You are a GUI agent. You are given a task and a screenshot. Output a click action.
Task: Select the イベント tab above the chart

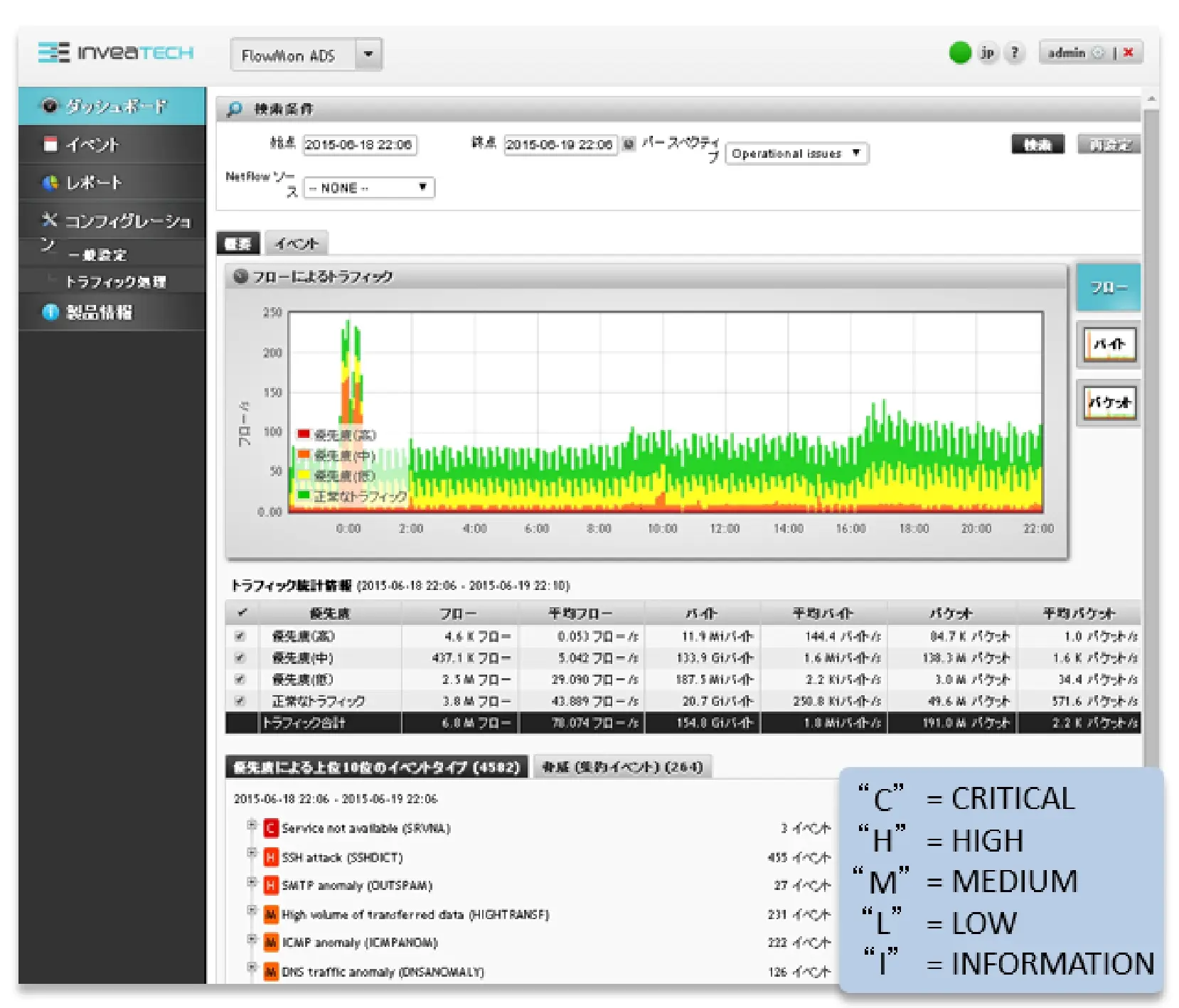coord(297,244)
